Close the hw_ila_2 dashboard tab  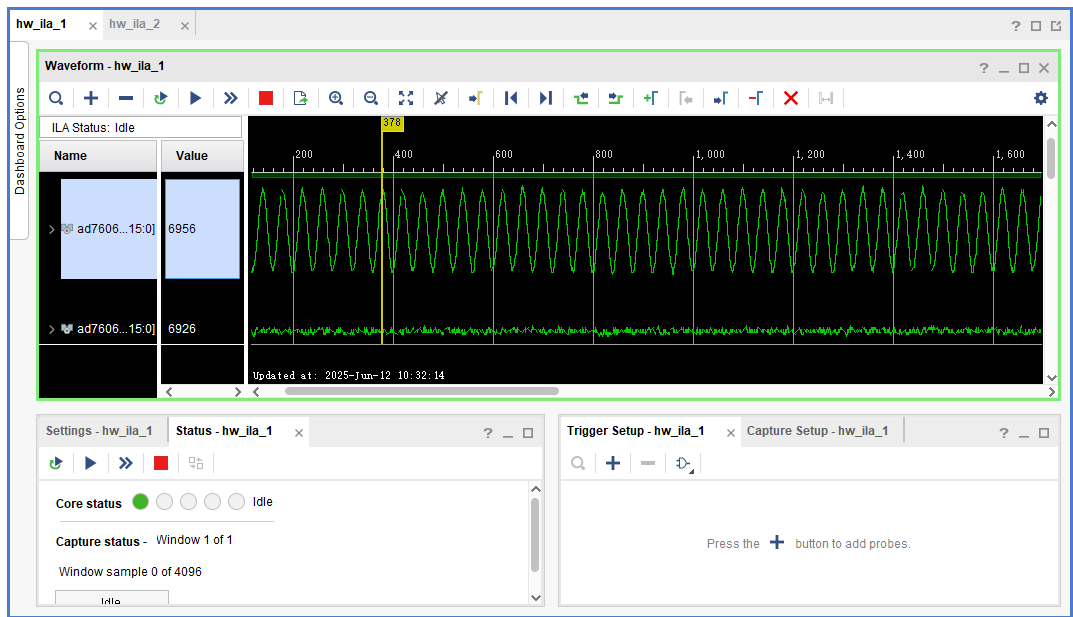tap(185, 26)
